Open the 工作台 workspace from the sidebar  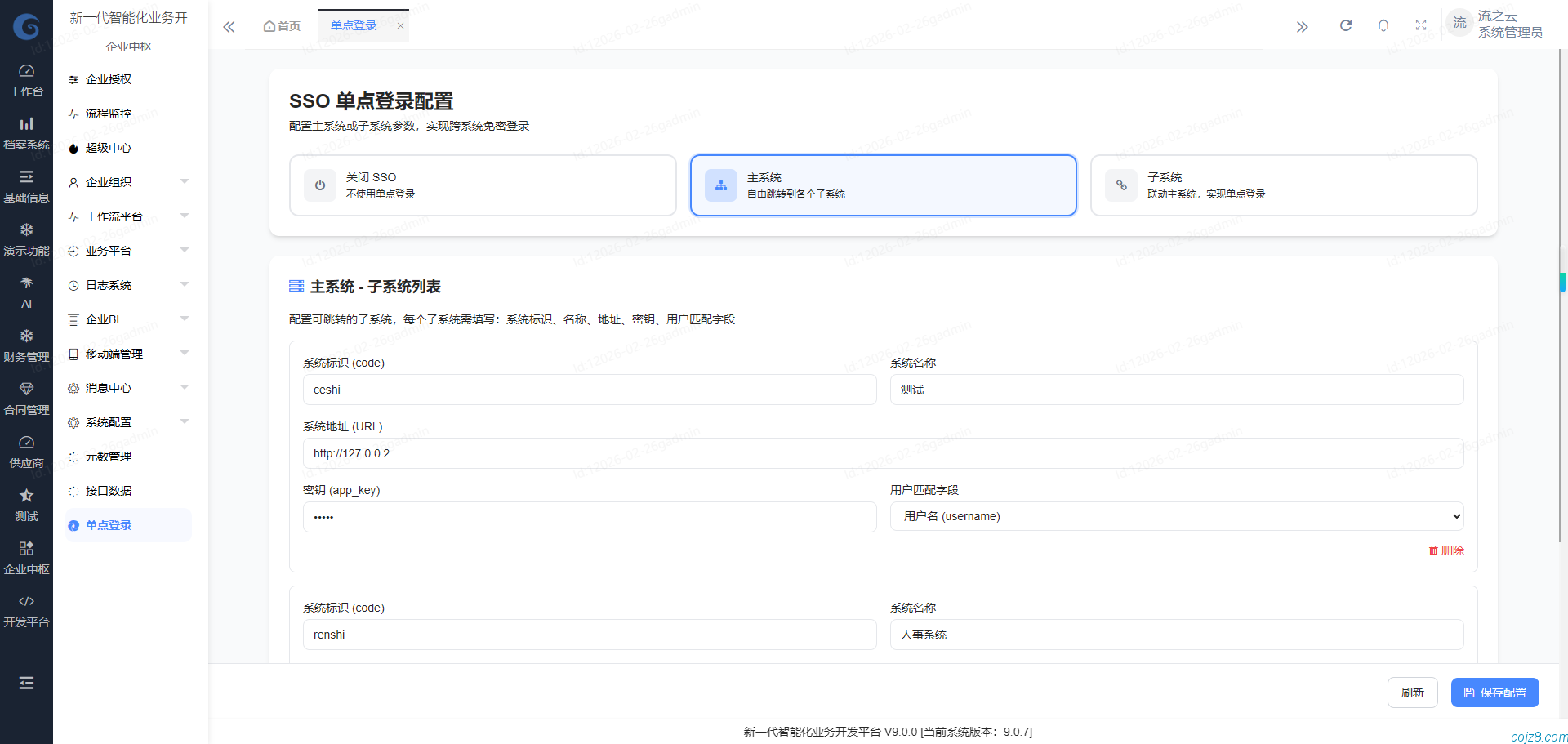click(26, 79)
